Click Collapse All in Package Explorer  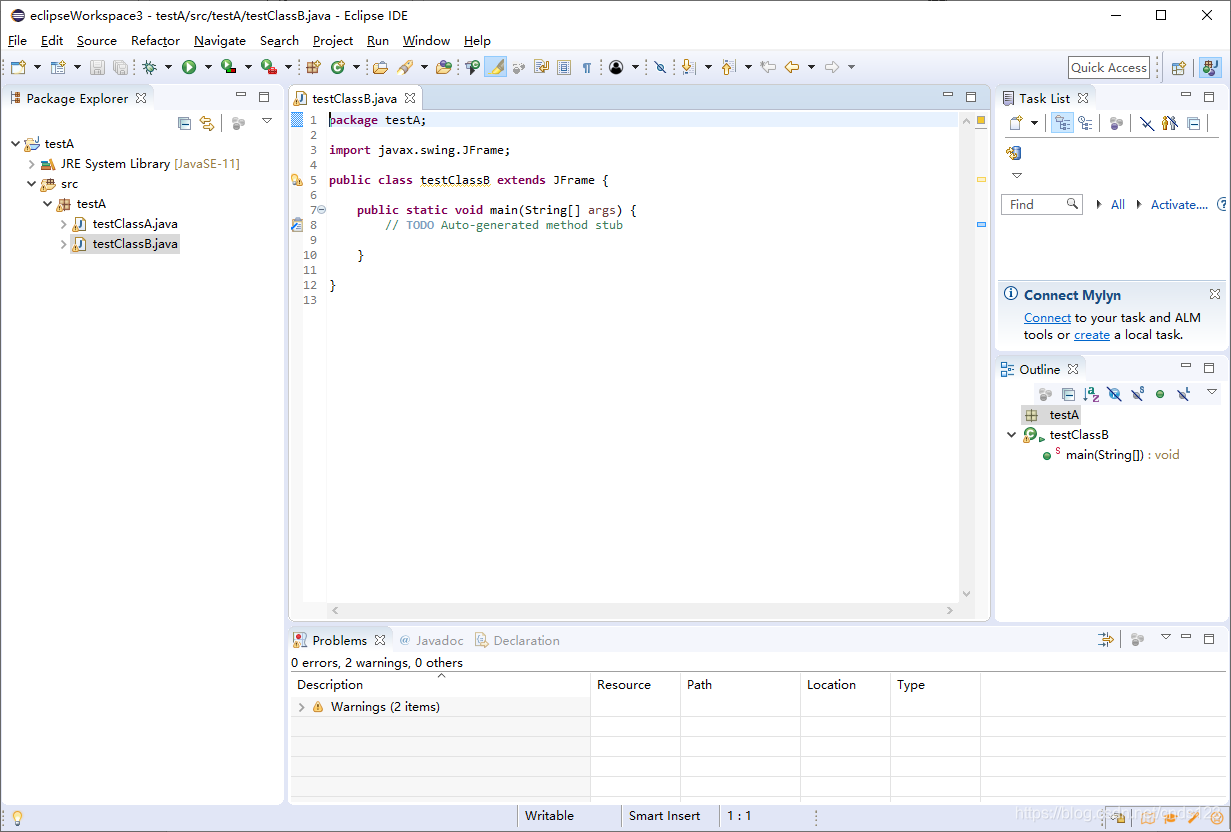pos(184,123)
